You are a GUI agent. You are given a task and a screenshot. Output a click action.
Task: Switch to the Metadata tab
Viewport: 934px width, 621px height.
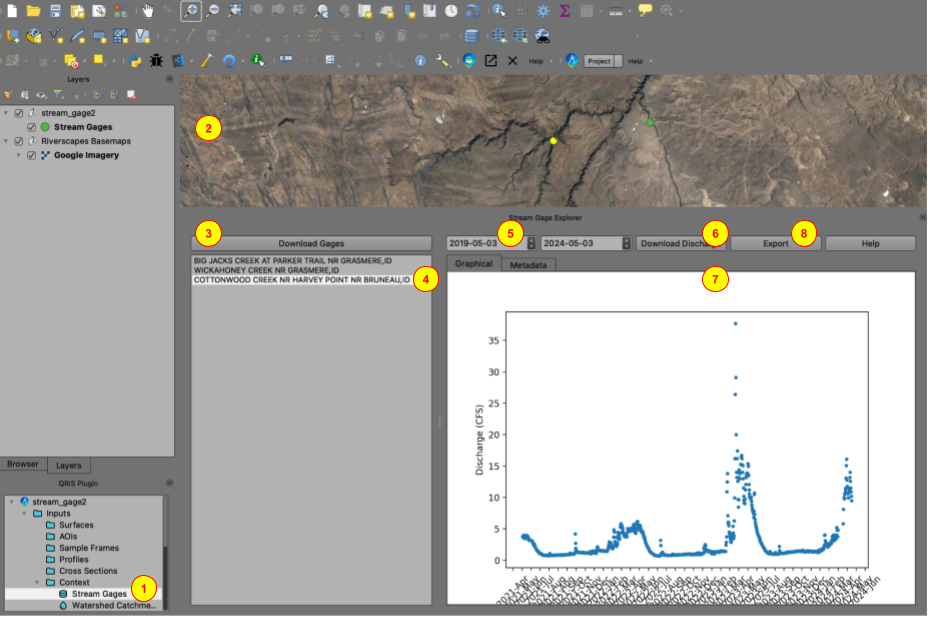pyautogui.click(x=528, y=265)
